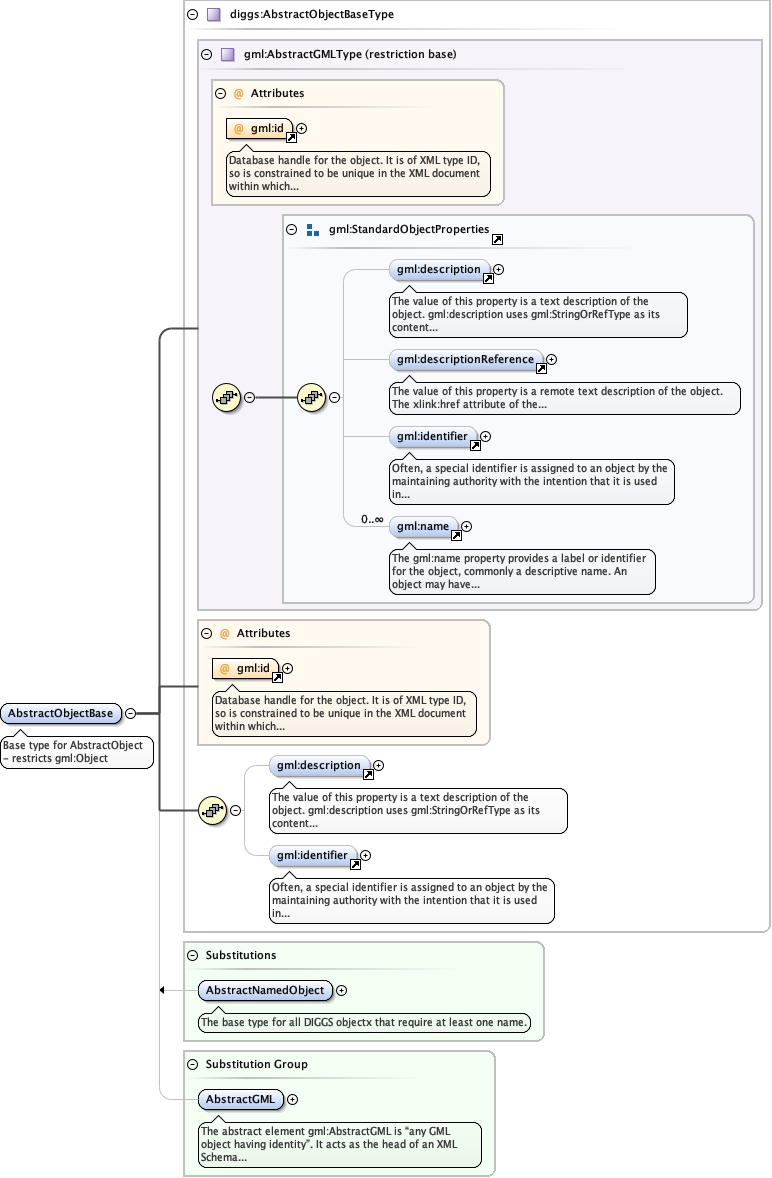The width and height of the screenshot is (772, 1178).
Task: Select the sequence icon inside the gml:StandardObjectProperties box
Action: point(312,397)
